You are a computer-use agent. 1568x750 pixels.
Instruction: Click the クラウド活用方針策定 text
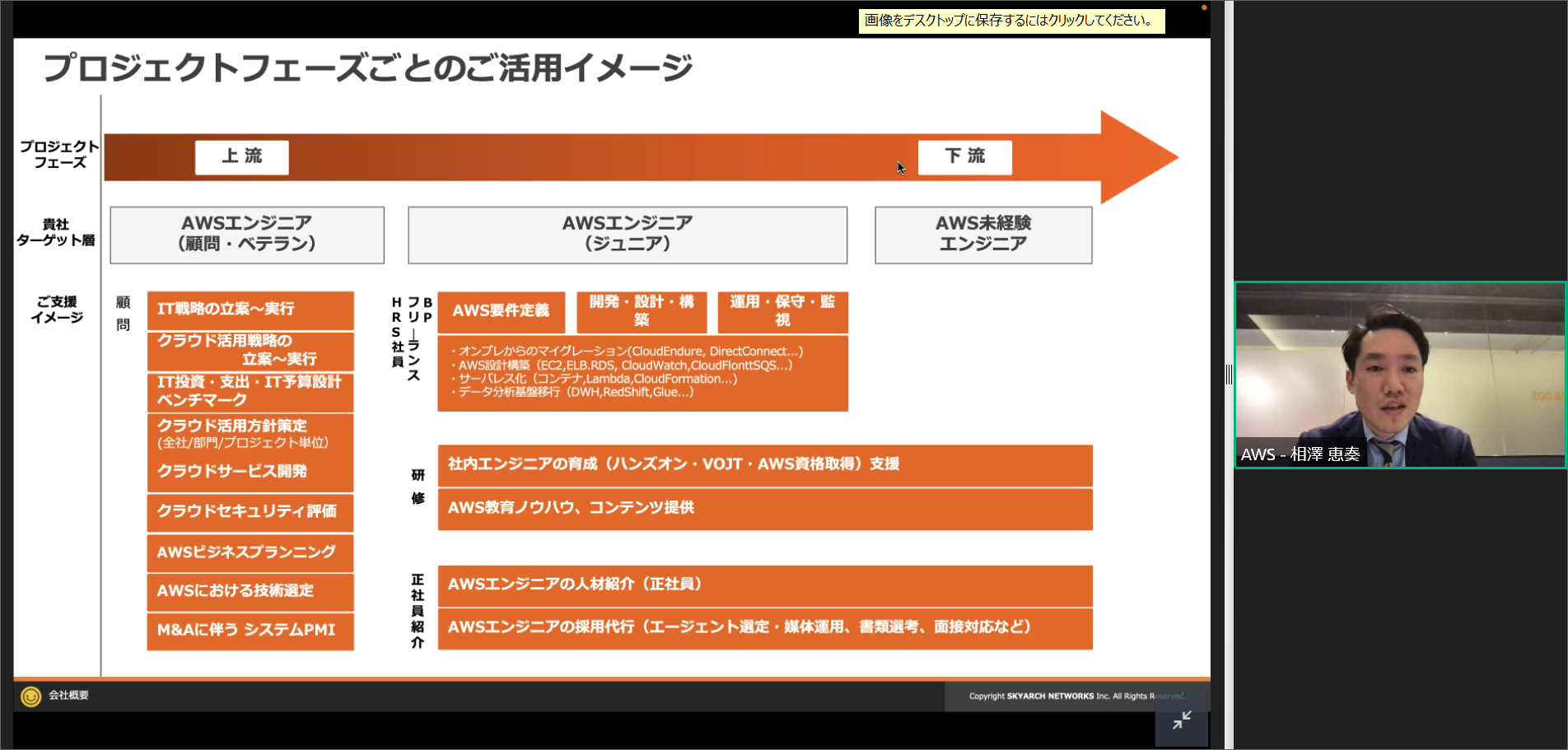(x=232, y=426)
